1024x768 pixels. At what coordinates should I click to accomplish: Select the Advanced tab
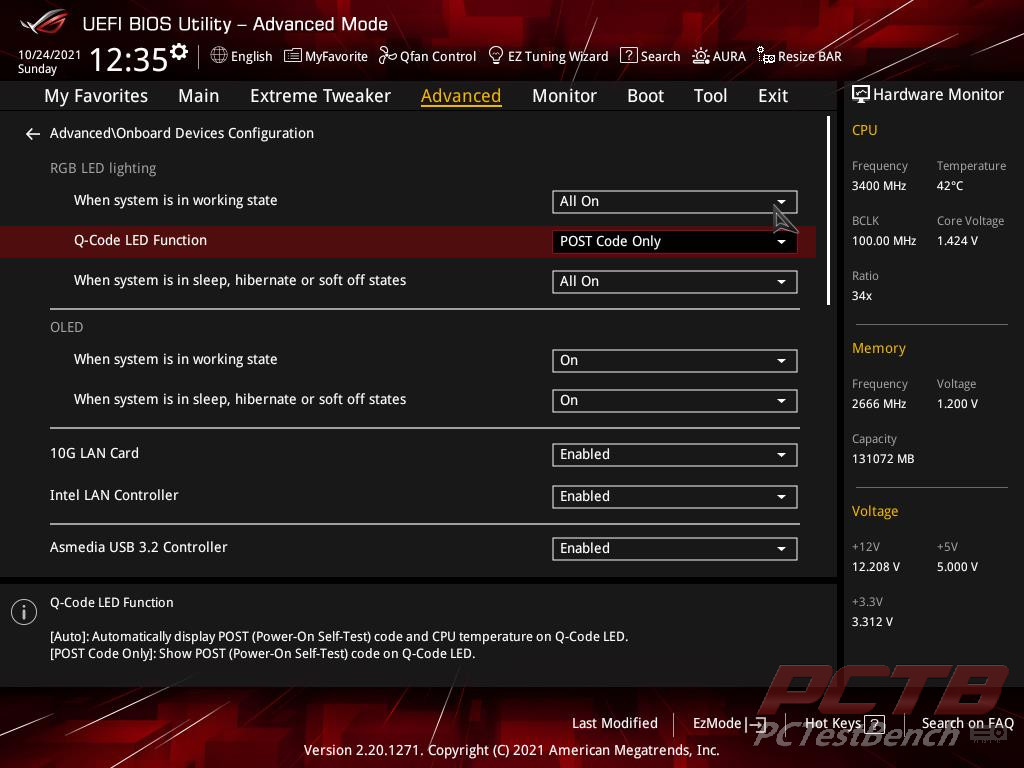coord(461,96)
